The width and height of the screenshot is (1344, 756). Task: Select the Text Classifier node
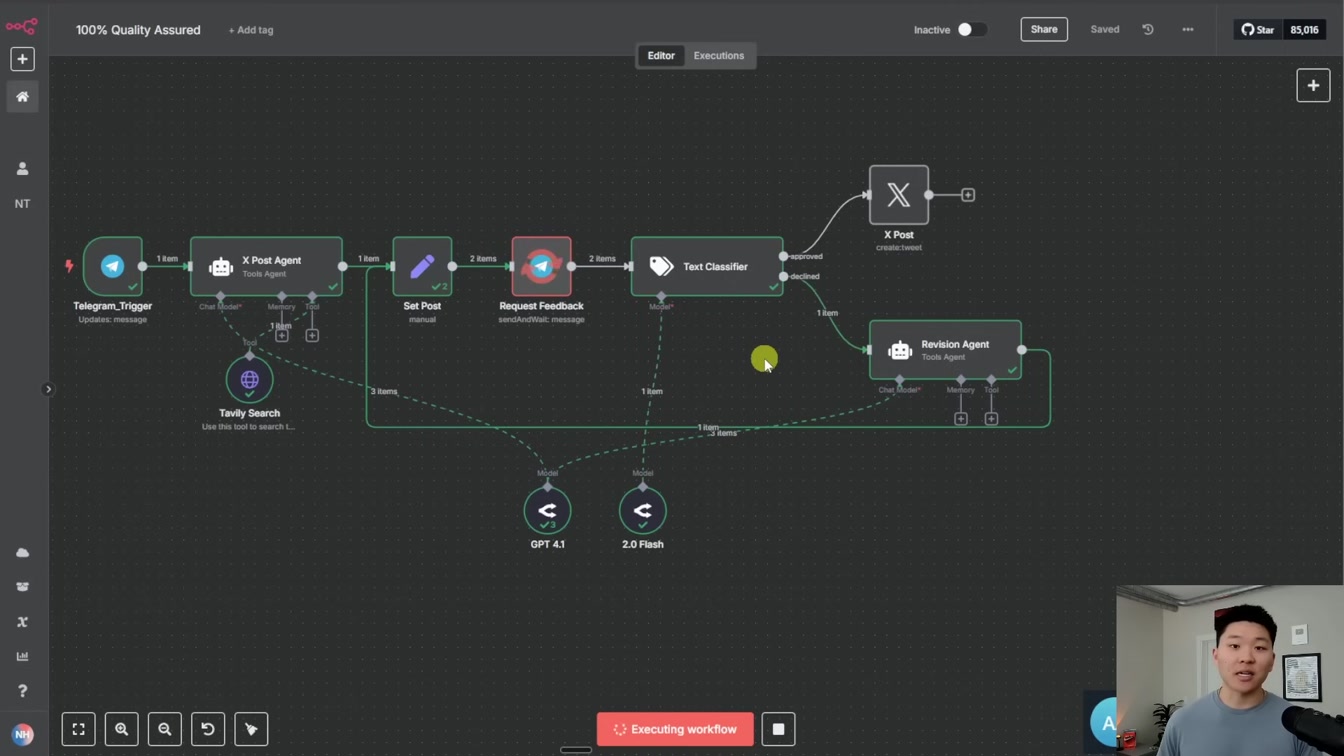707,266
